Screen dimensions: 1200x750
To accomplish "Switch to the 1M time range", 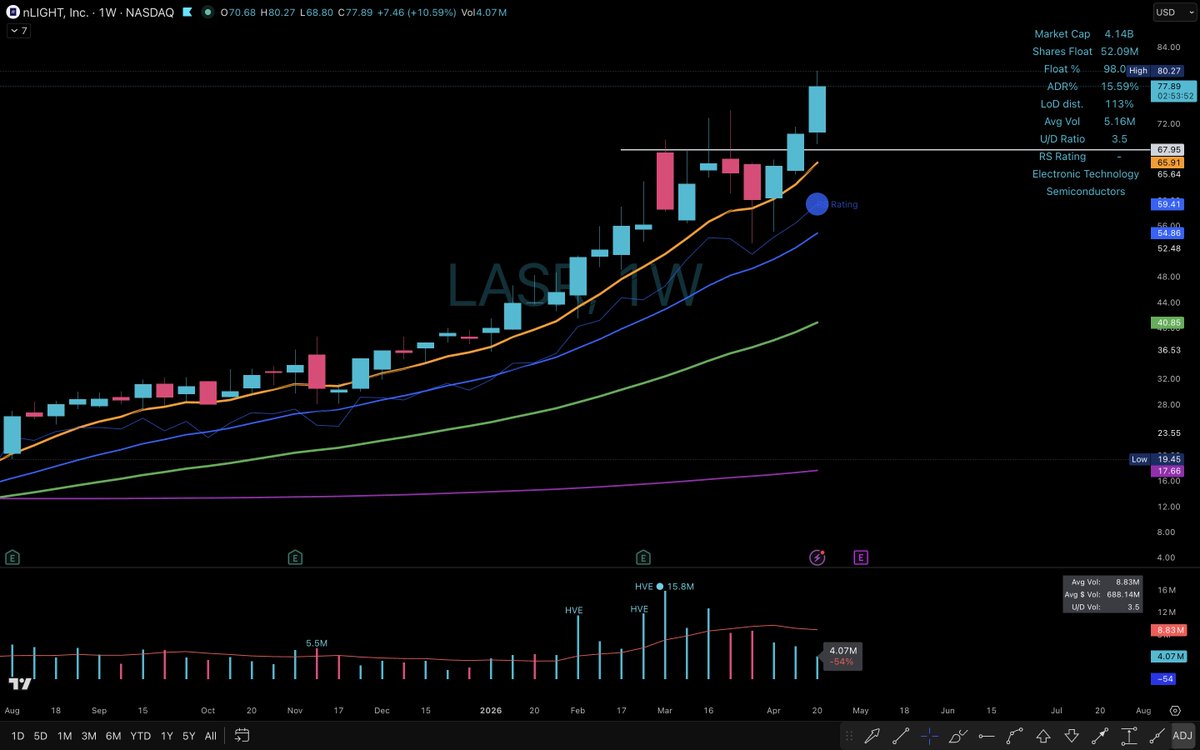I will click(65, 736).
